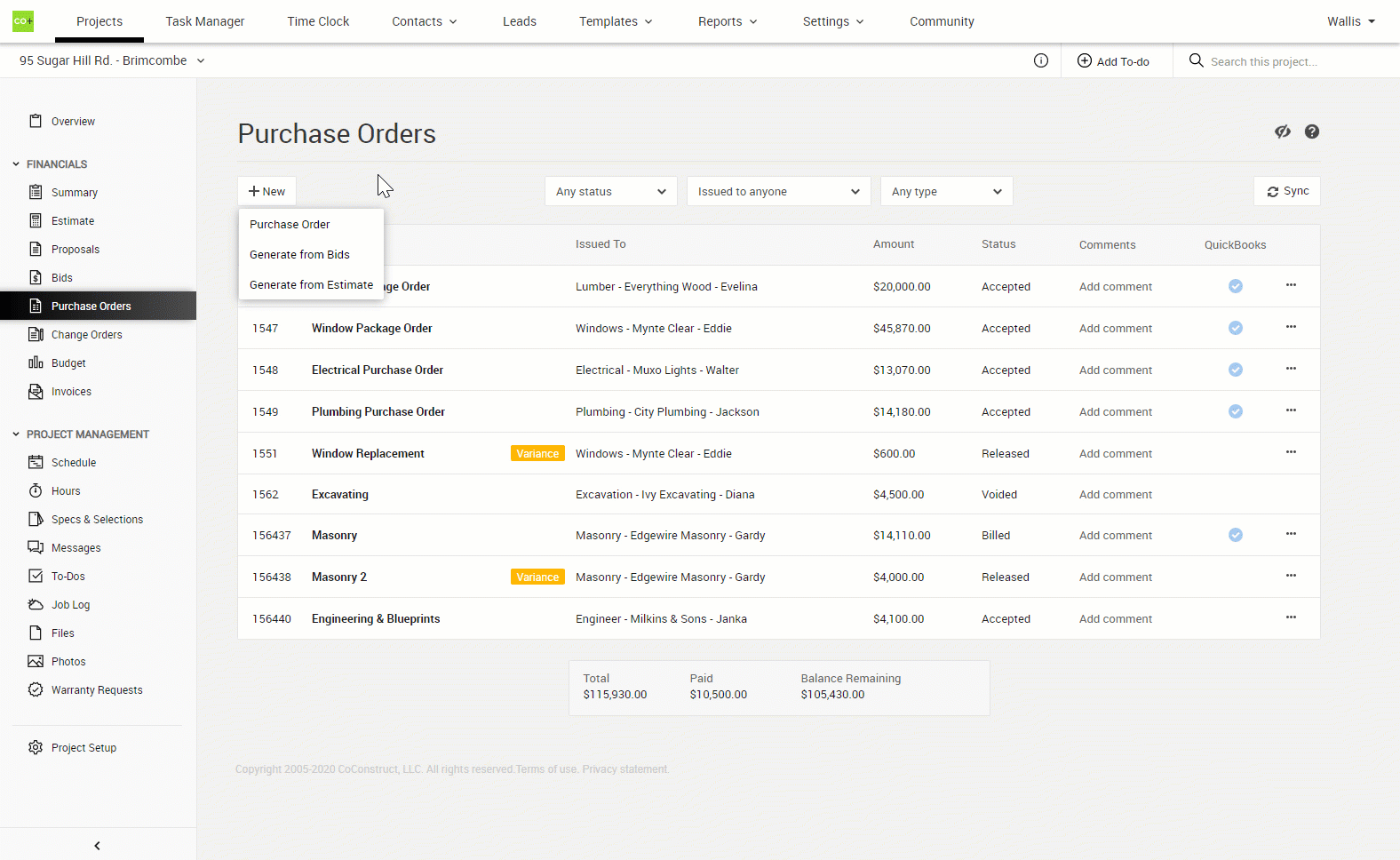The width and height of the screenshot is (1400, 860).
Task: Choose Generate from Estimate in menu
Action: click(311, 285)
